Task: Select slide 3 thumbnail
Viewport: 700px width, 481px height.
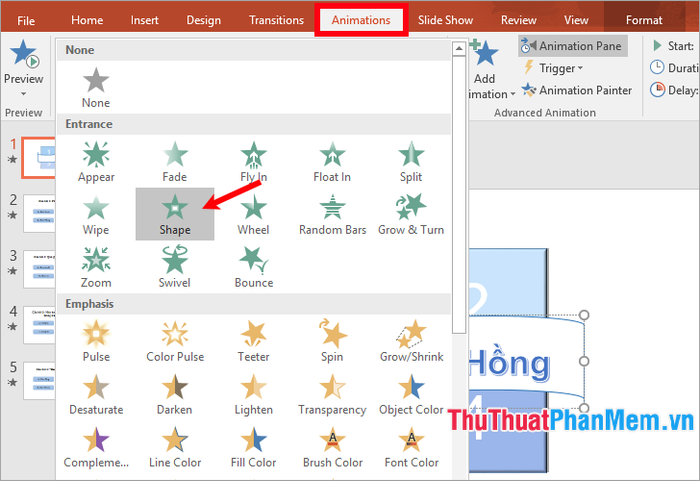Action: 40,264
